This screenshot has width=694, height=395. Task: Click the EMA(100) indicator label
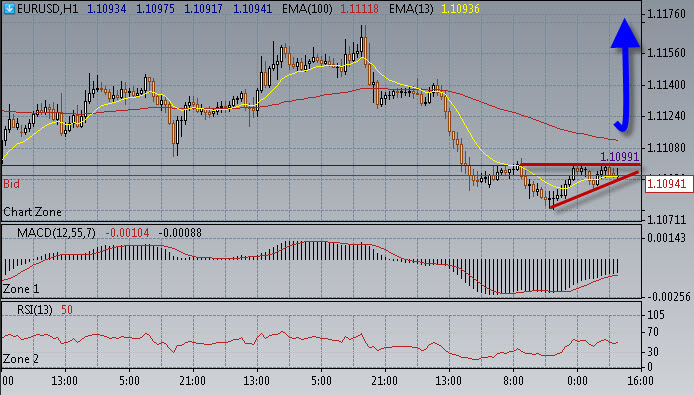coord(307,9)
